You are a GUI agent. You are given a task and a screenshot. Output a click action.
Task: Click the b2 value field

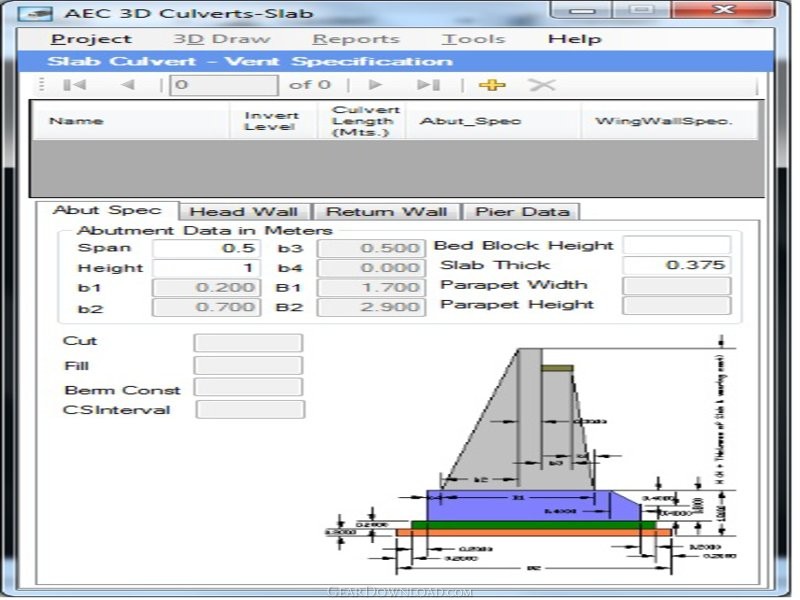tap(206, 307)
